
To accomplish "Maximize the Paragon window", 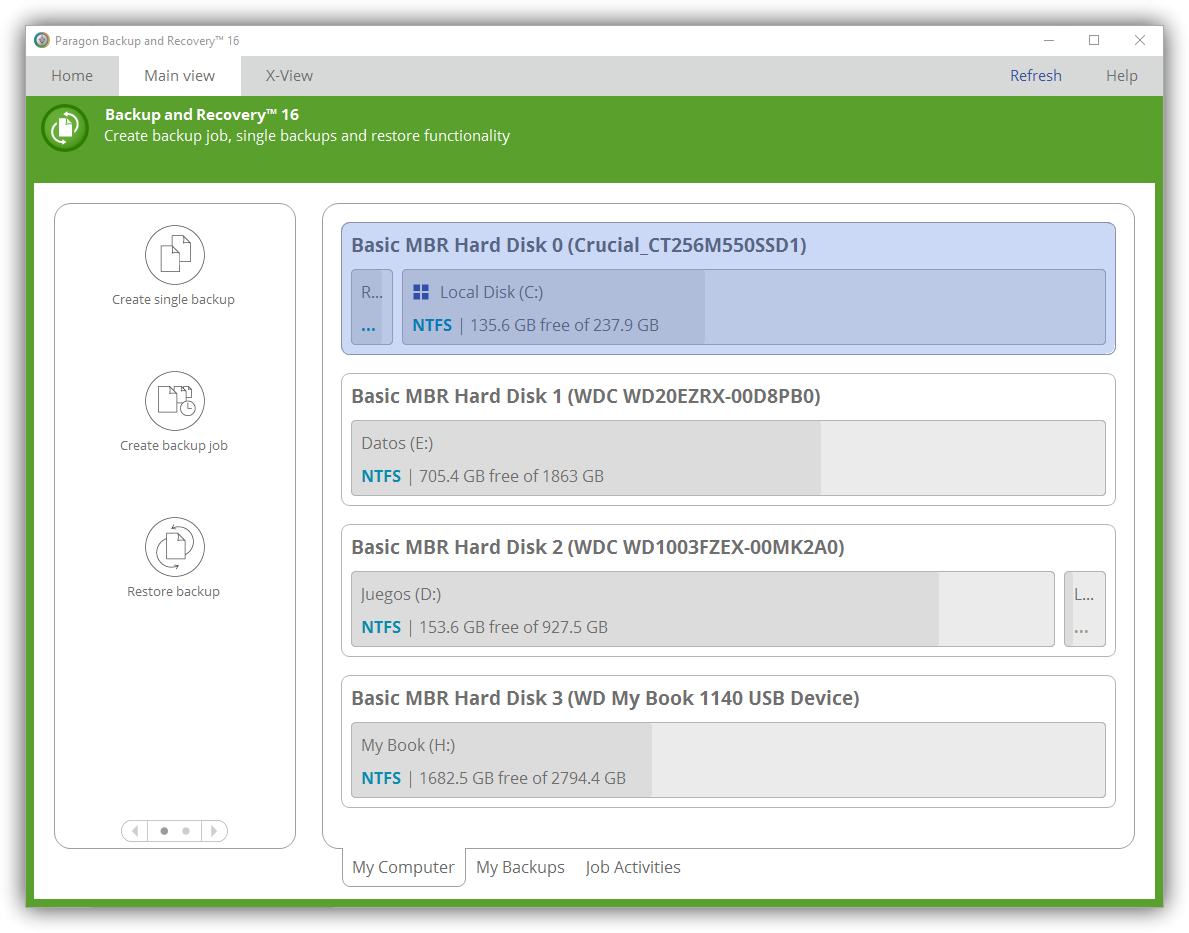I will [1094, 40].
